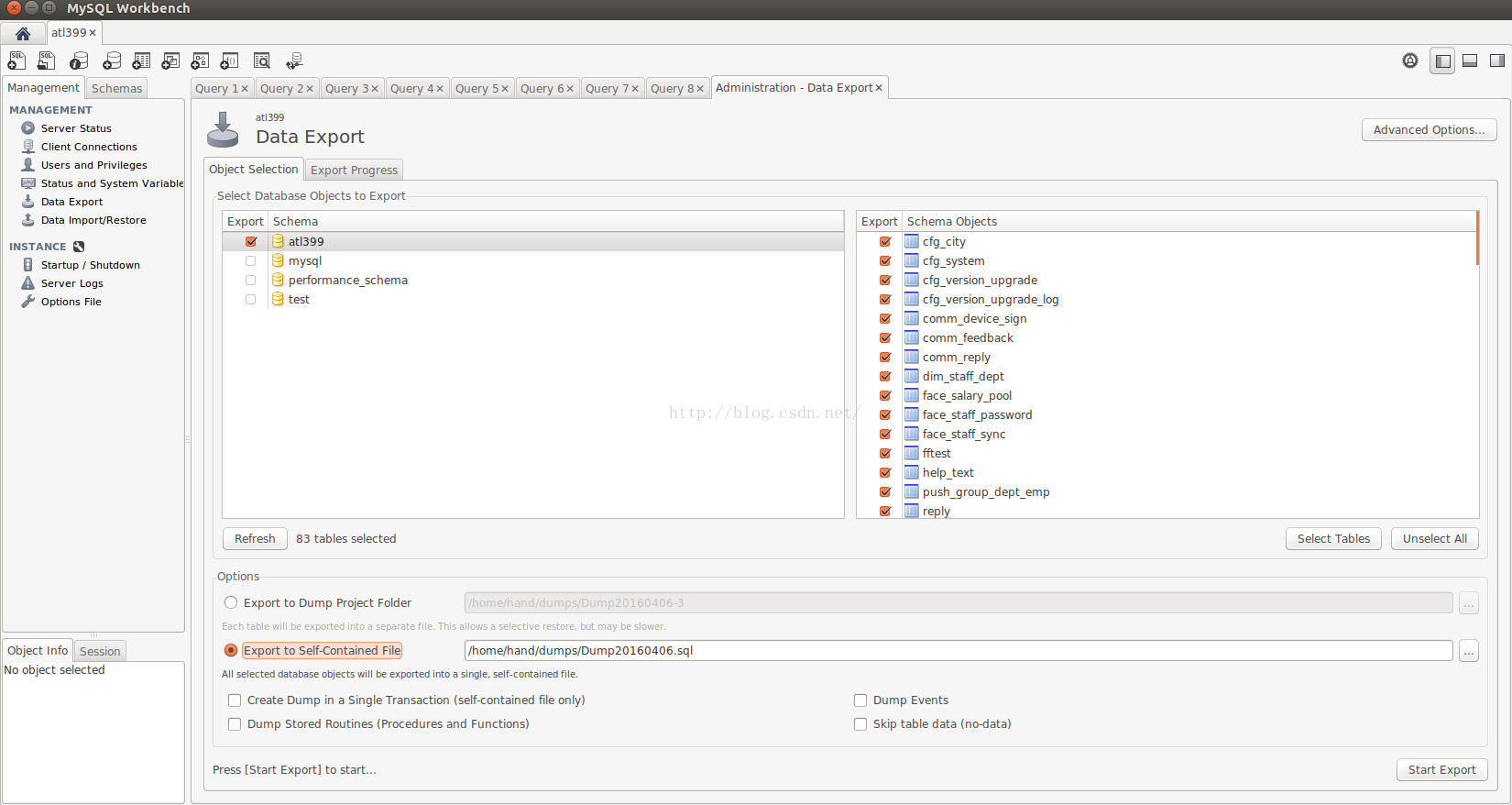Select Export to Dump Project Folder
Viewport: 1512px width, 805px height.
coord(231,603)
